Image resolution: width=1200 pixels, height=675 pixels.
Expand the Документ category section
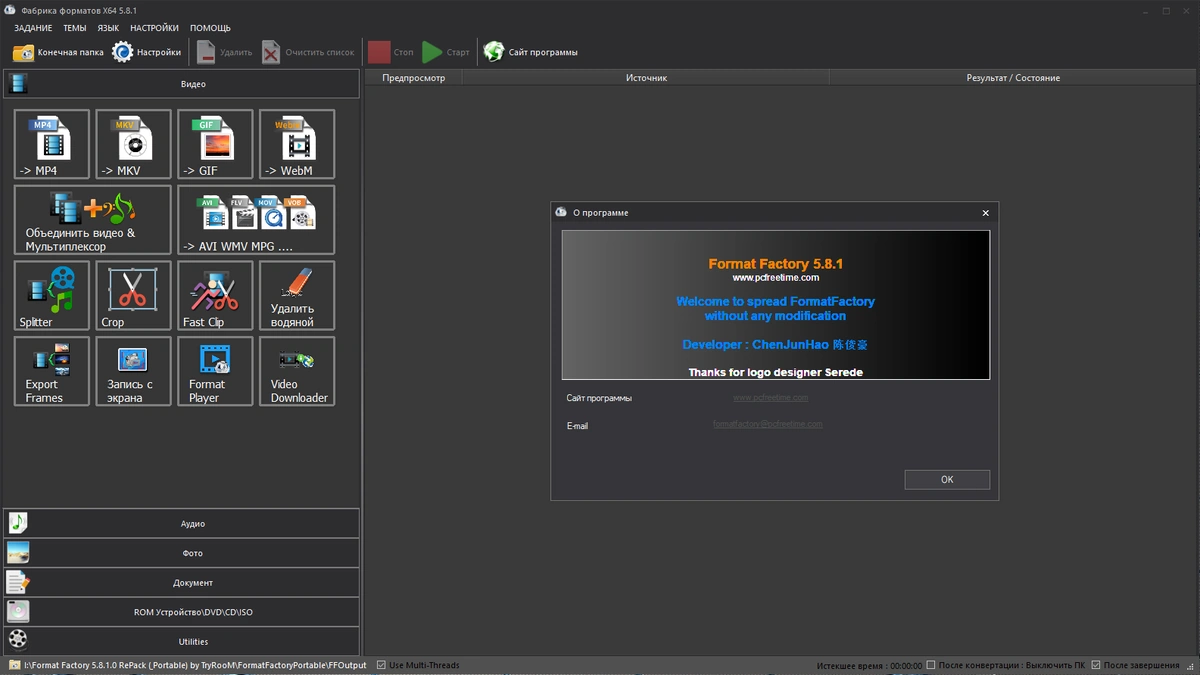point(181,582)
